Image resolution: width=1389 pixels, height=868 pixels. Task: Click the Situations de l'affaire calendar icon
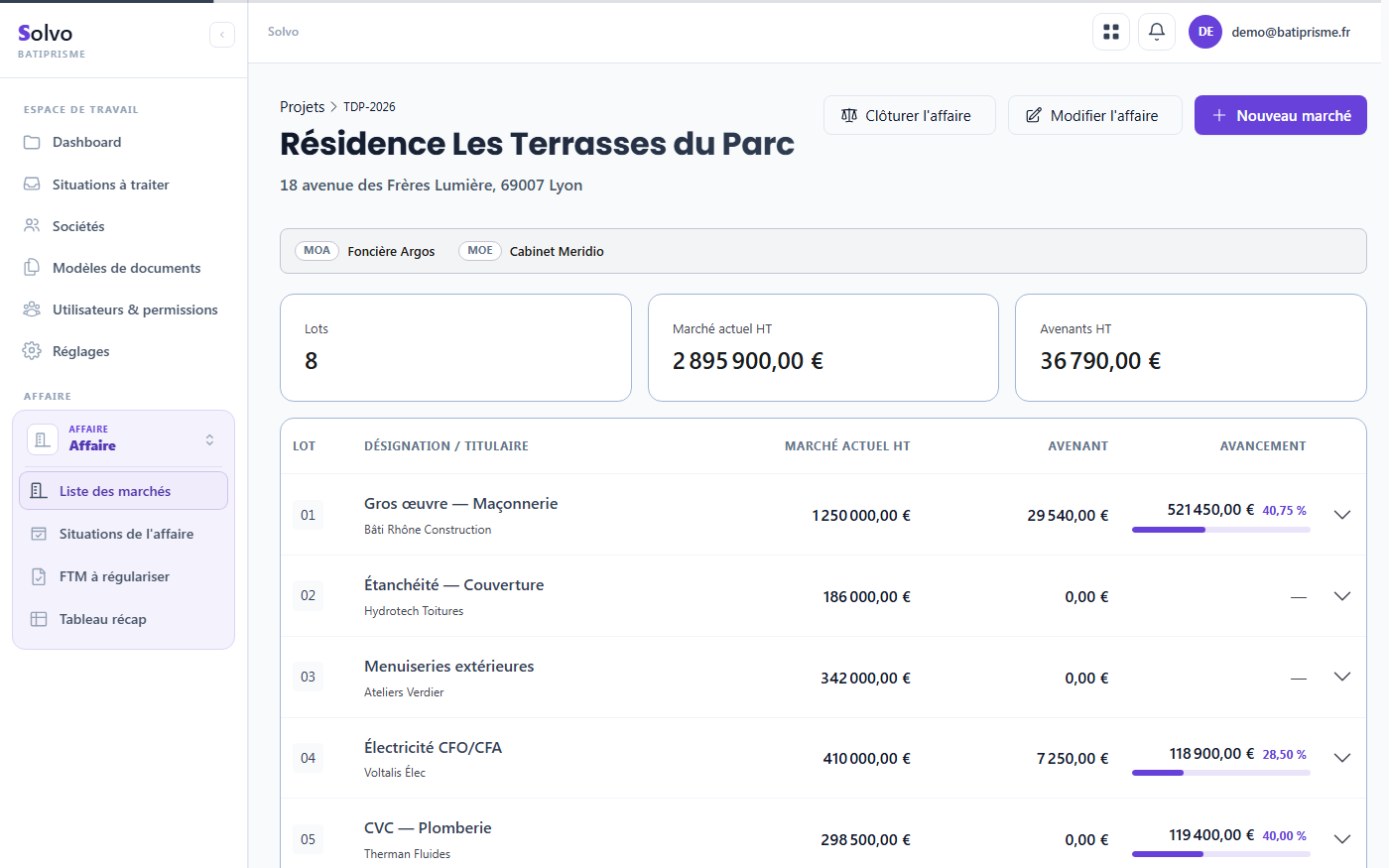click(39, 534)
